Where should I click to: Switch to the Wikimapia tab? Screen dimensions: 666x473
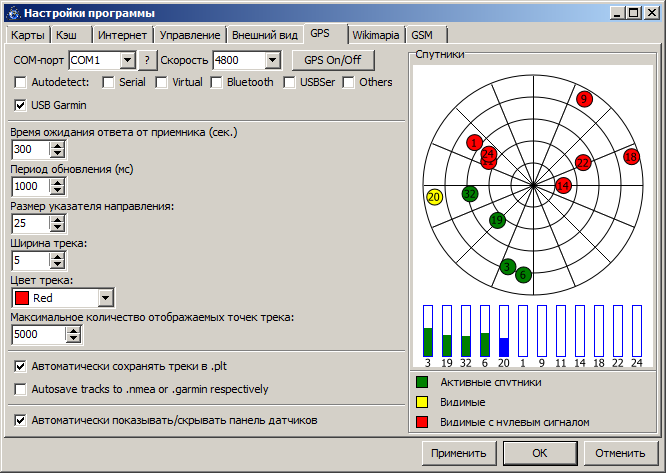point(370,35)
